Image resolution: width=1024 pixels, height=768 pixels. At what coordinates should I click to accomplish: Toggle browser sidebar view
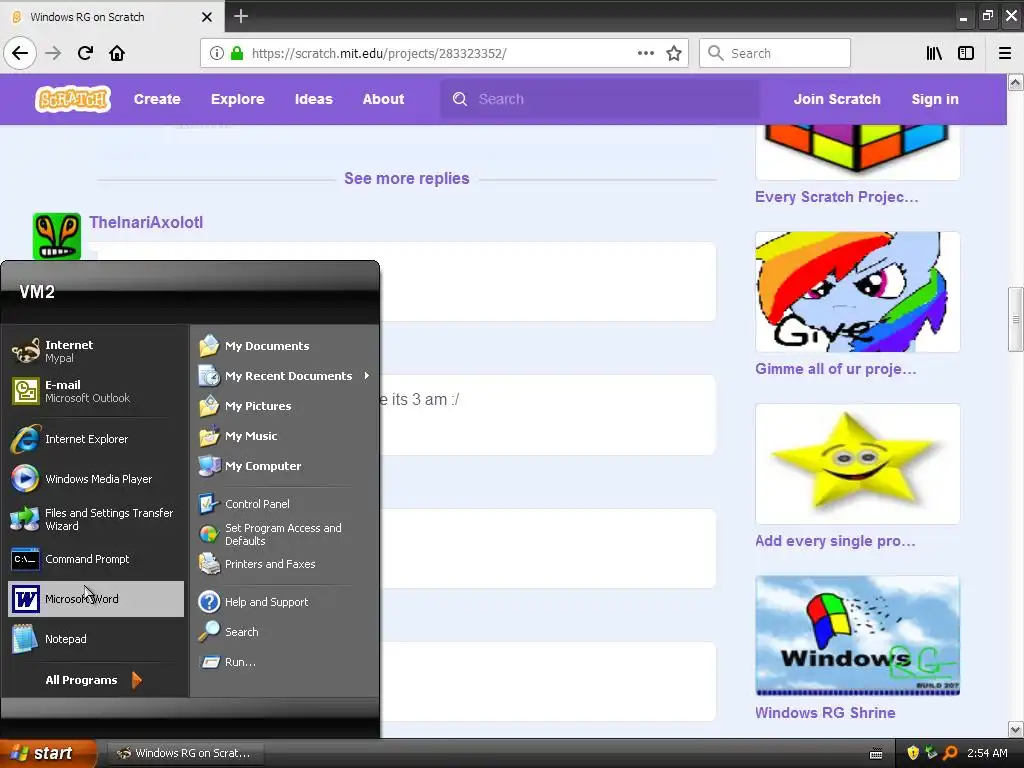966,53
